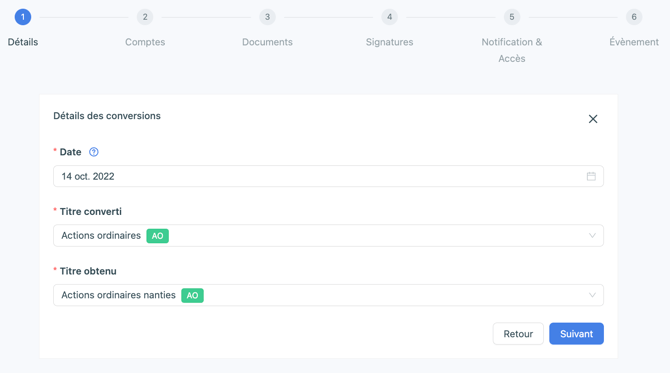Screen dimensions: 670x373
Task: Click the Suivant button
Action: 576,334
